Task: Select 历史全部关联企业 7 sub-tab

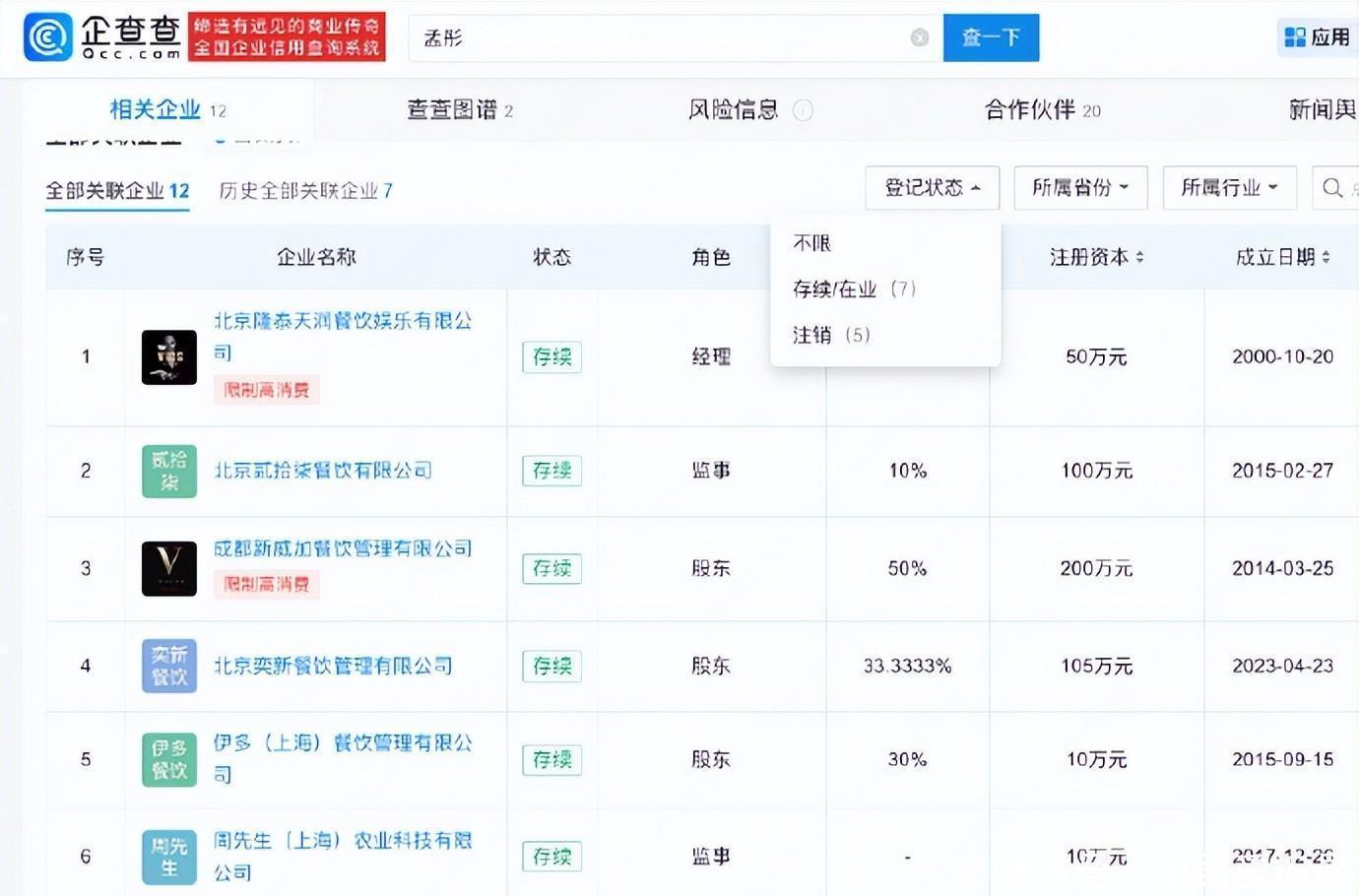Action: tap(305, 190)
